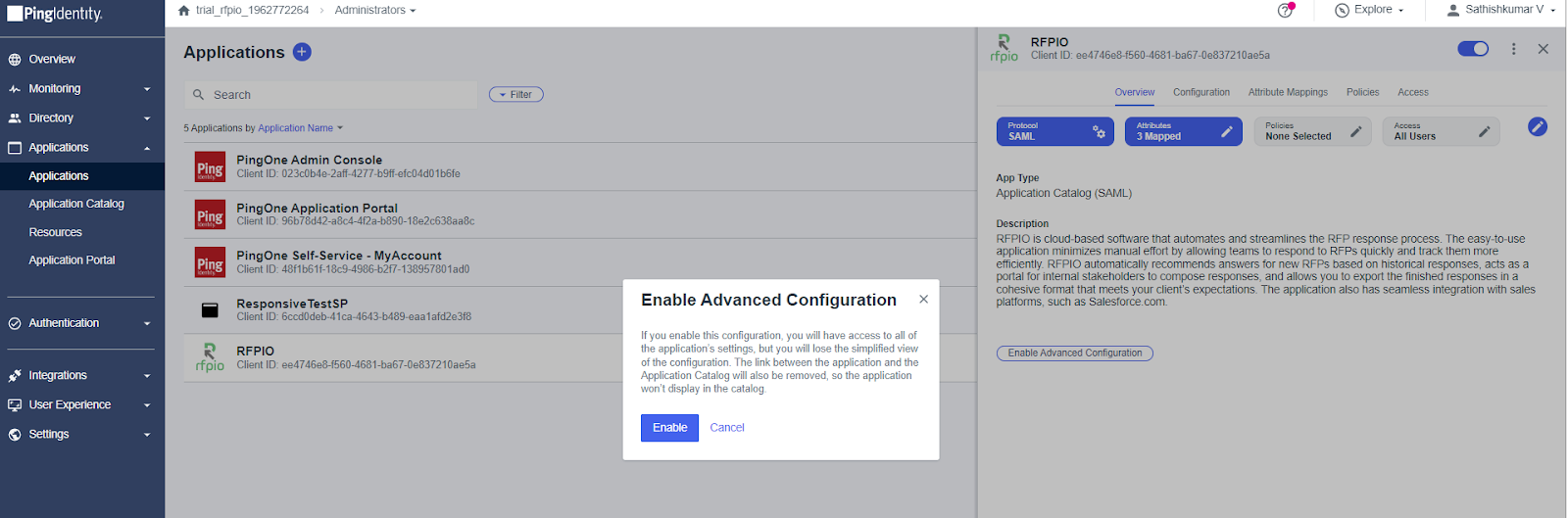Select the ResponsiveTestSP row name

(x=292, y=304)
